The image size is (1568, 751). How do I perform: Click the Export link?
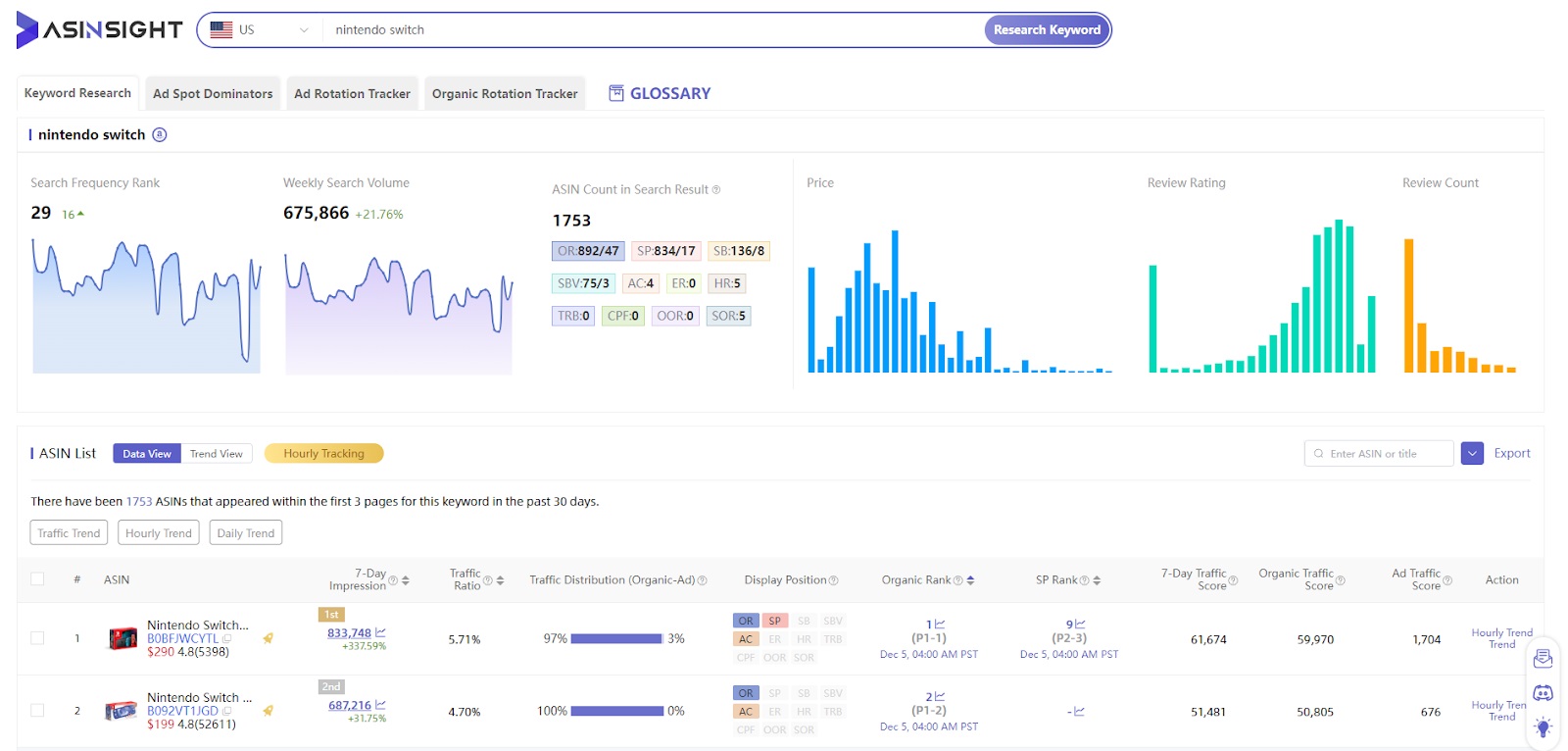pos(1512,453)
